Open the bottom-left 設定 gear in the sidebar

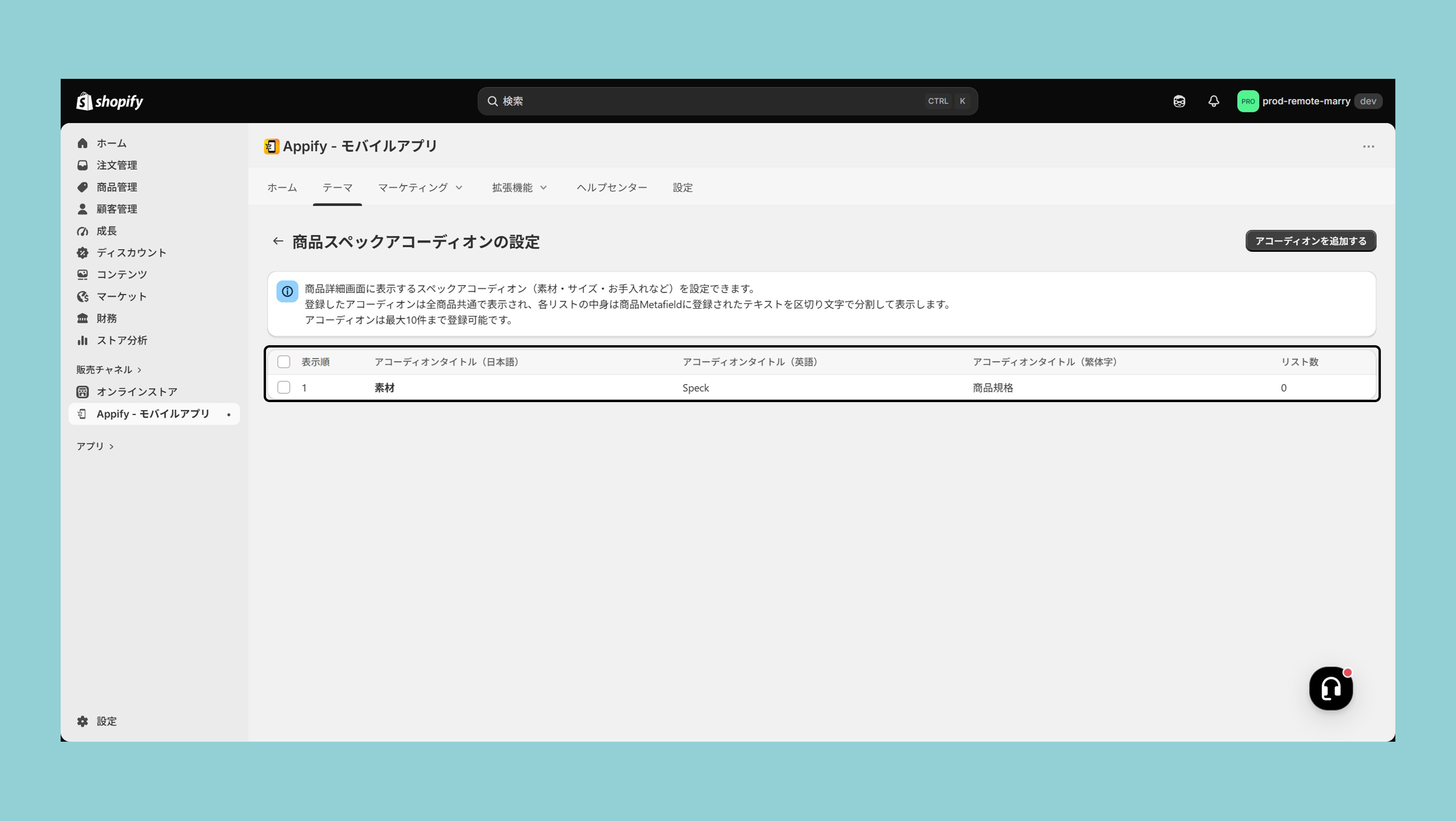pyautogui.click(x=83, y=721)
